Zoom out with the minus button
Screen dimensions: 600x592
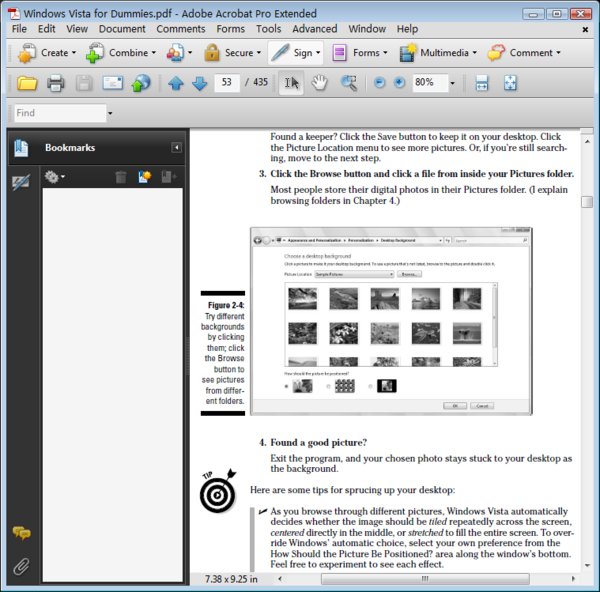click(x=379, y=82)
